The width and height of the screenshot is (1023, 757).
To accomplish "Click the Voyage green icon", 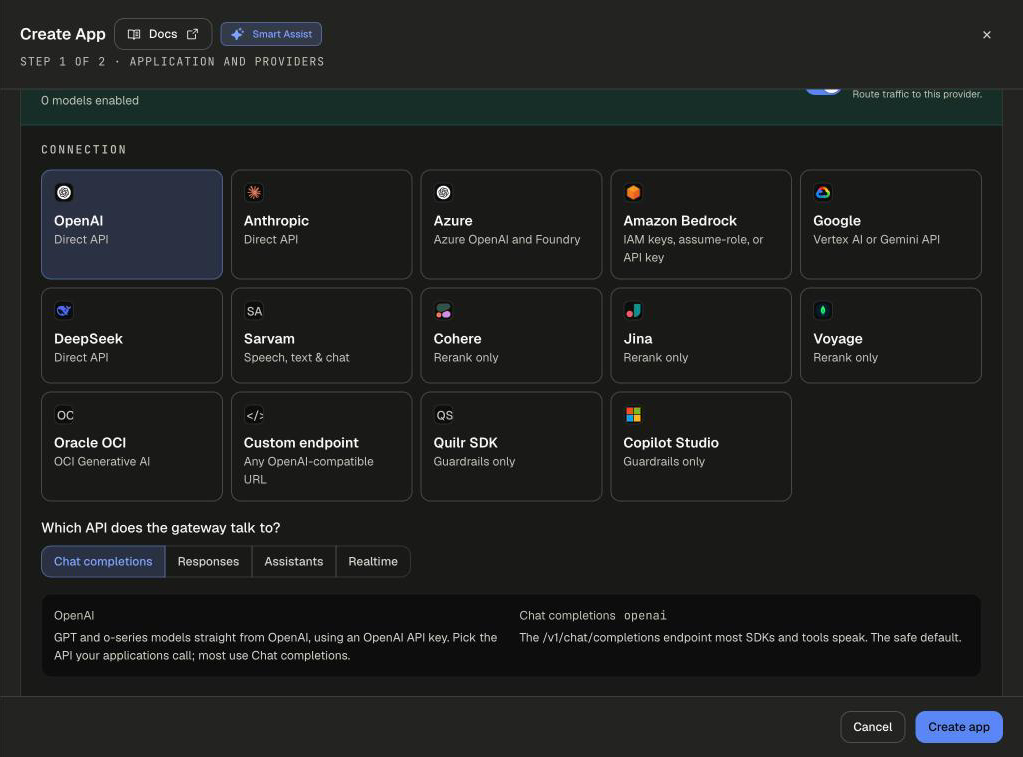I will [823, 311].
